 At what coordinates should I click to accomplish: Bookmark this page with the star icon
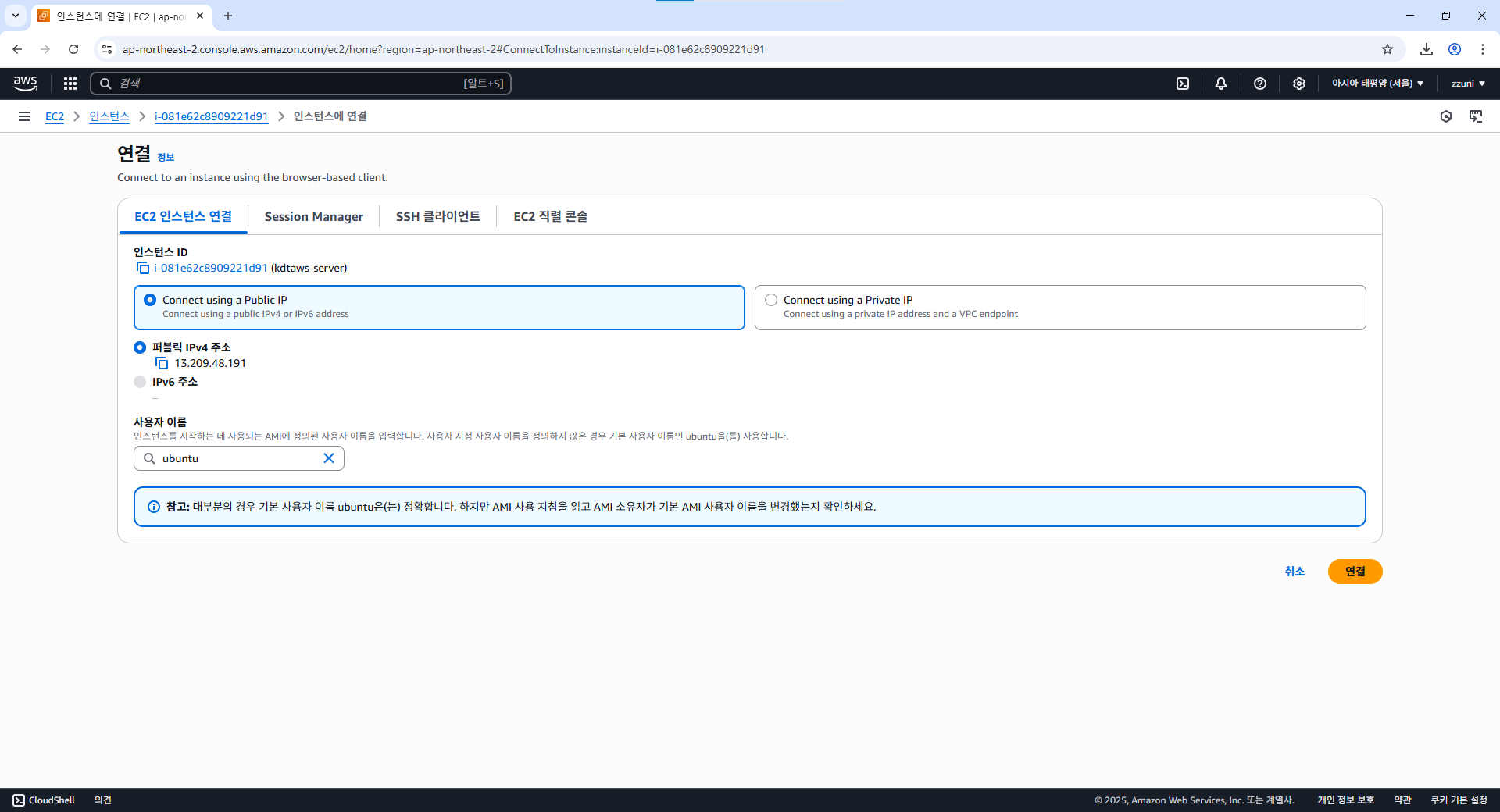click(1387, 49)
